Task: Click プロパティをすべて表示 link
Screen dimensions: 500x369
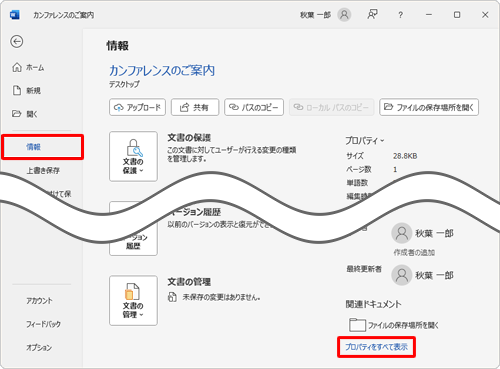Action: click(376, 347)
